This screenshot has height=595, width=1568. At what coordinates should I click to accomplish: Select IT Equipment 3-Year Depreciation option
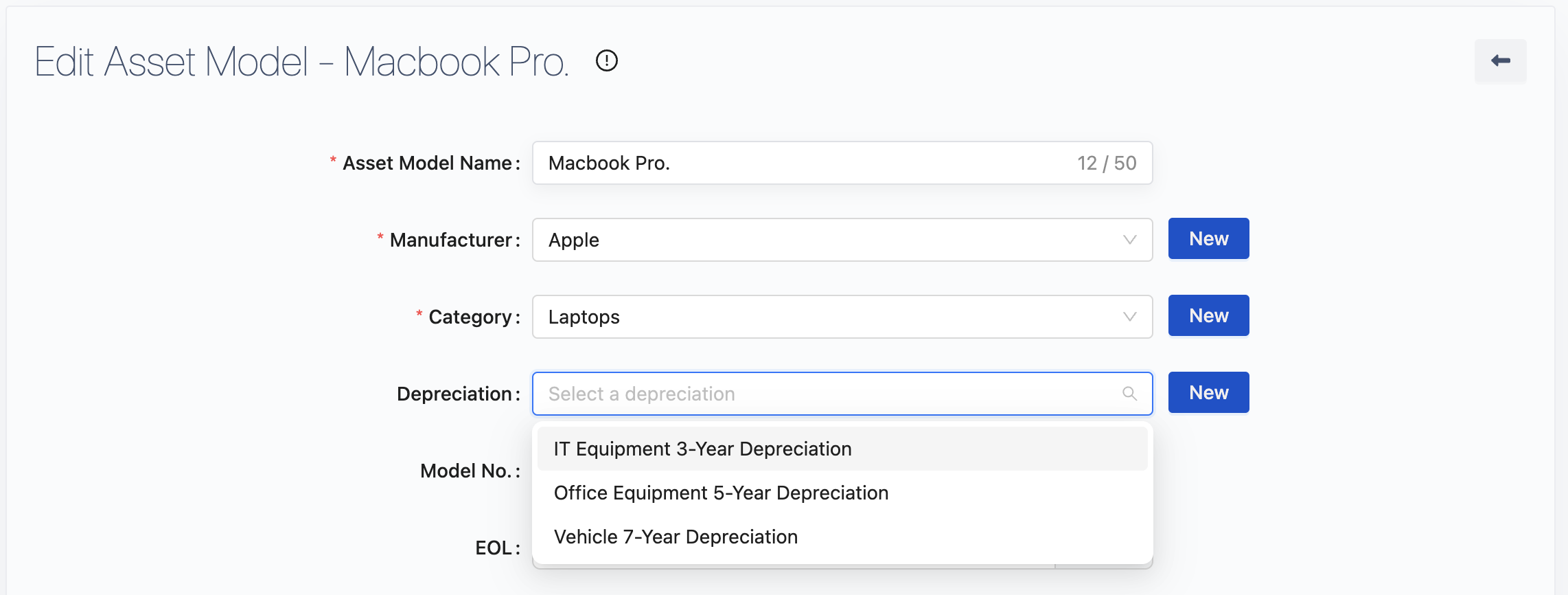coord(702,449)
